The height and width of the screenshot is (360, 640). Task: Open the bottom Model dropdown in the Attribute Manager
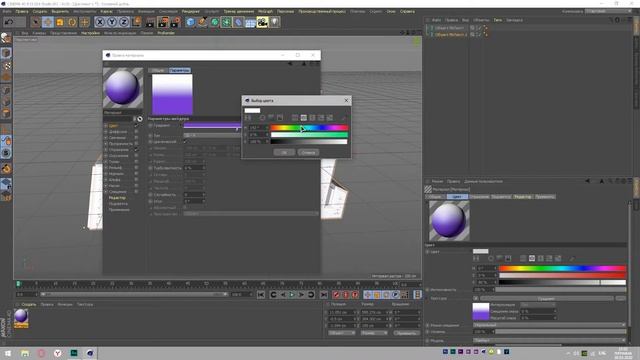pyautogui.click(x=549, y=340)
